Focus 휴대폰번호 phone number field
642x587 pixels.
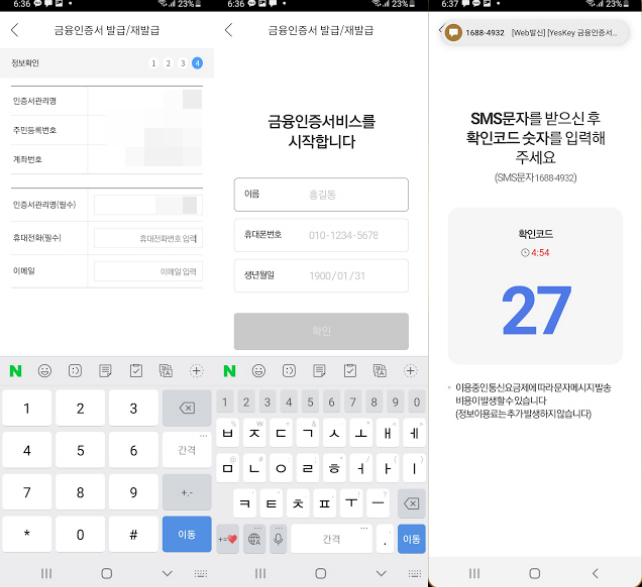pos(321,235)
